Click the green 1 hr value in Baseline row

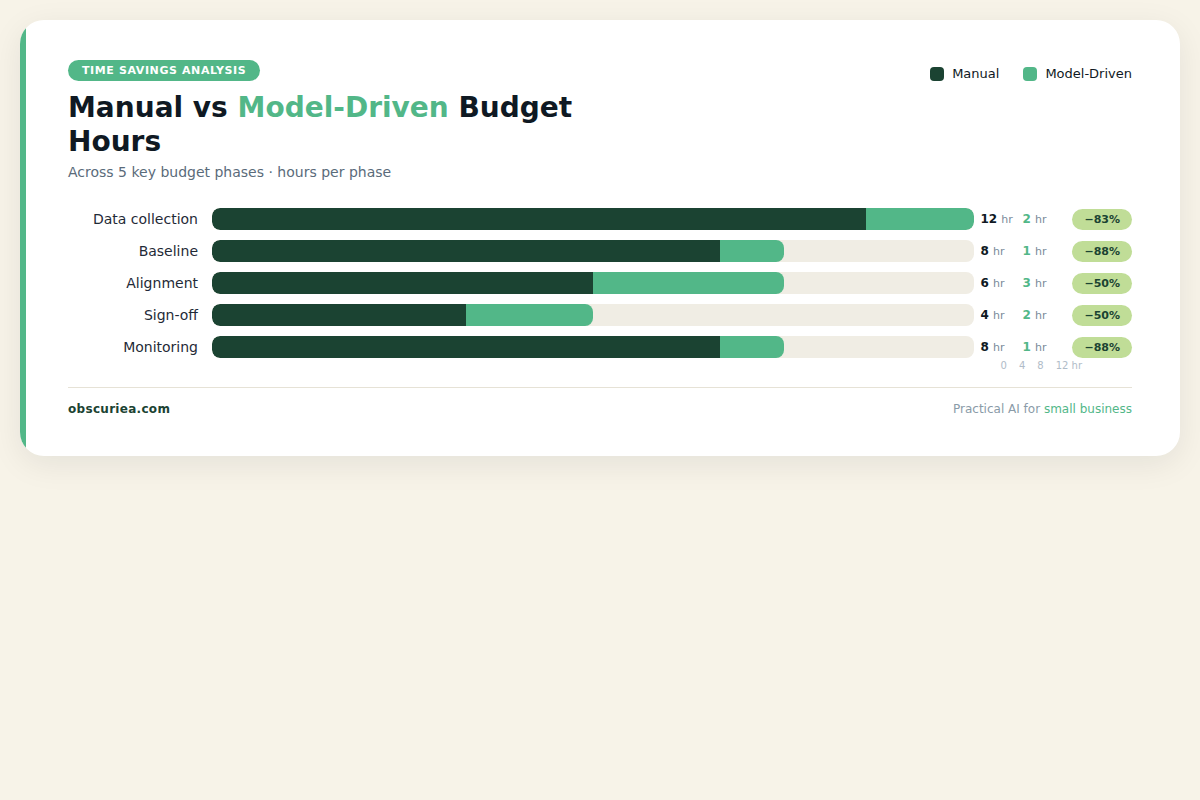tap(1034, 251)
